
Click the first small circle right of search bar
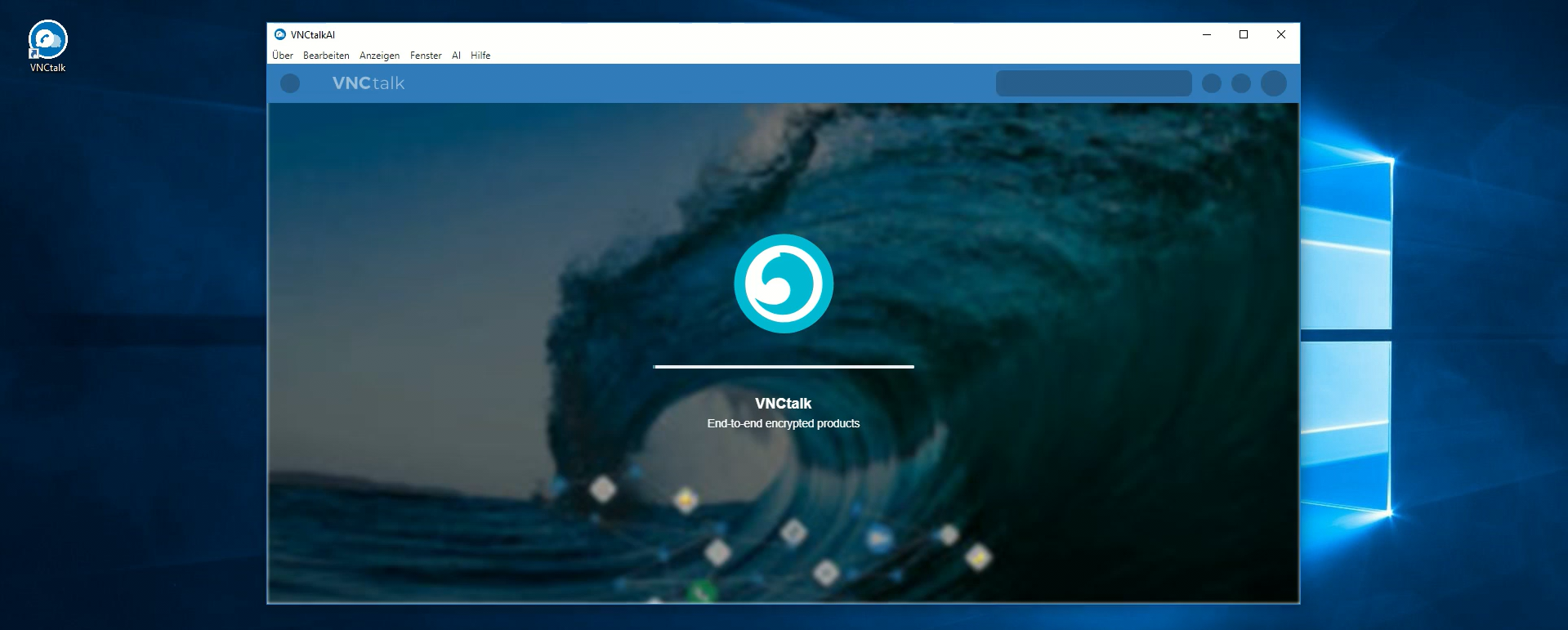tap(1211, 83)
